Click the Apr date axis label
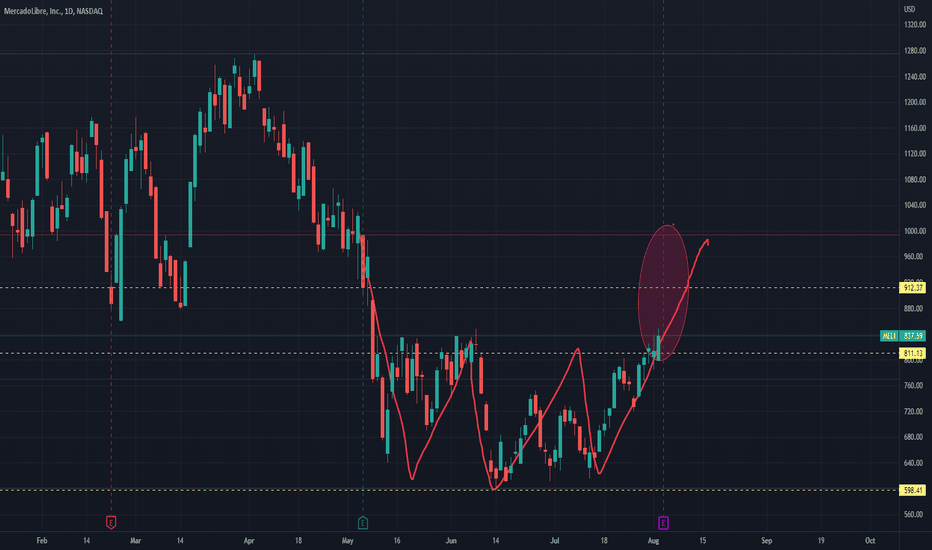The width and height of the screenshot is (932, 550). point(249,540)
